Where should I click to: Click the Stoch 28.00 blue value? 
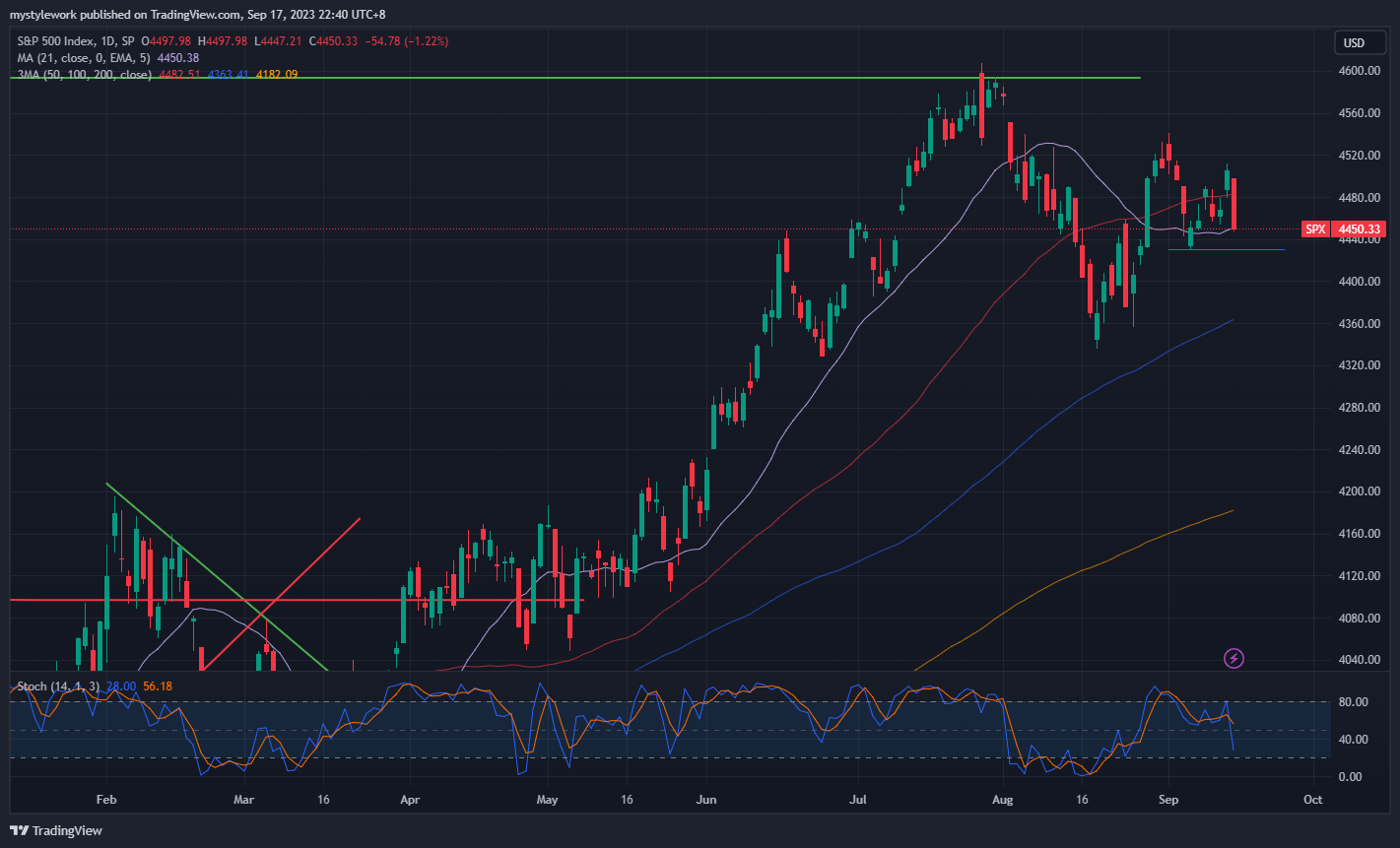pyautogui.click(x=120, y=685)
